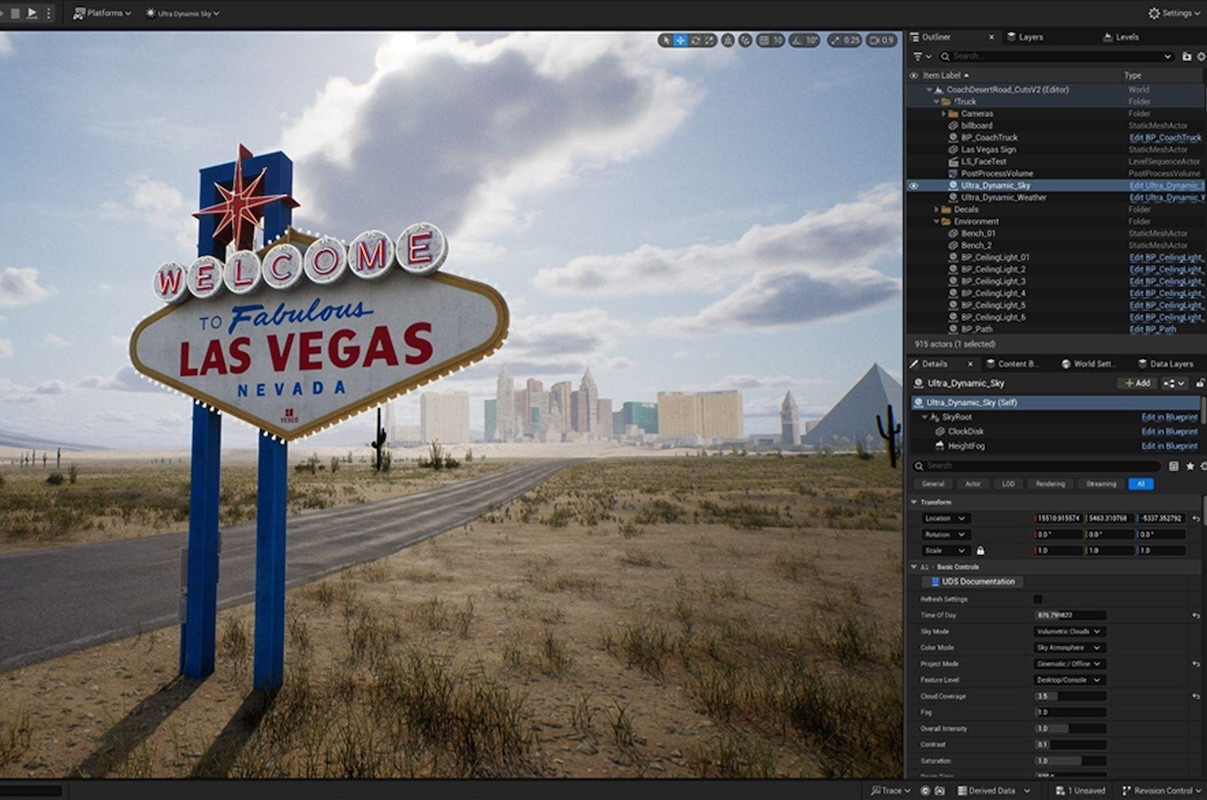Click the select mode arrow tool
Screen dimensions: 1207x800
click(x=666, y=41)
